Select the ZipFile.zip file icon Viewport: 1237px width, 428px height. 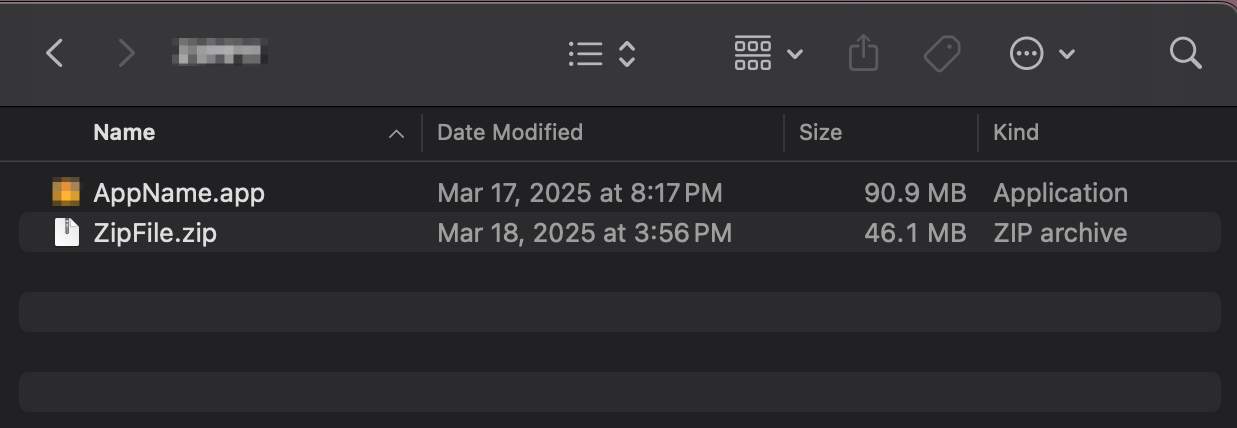coord(66,233)
